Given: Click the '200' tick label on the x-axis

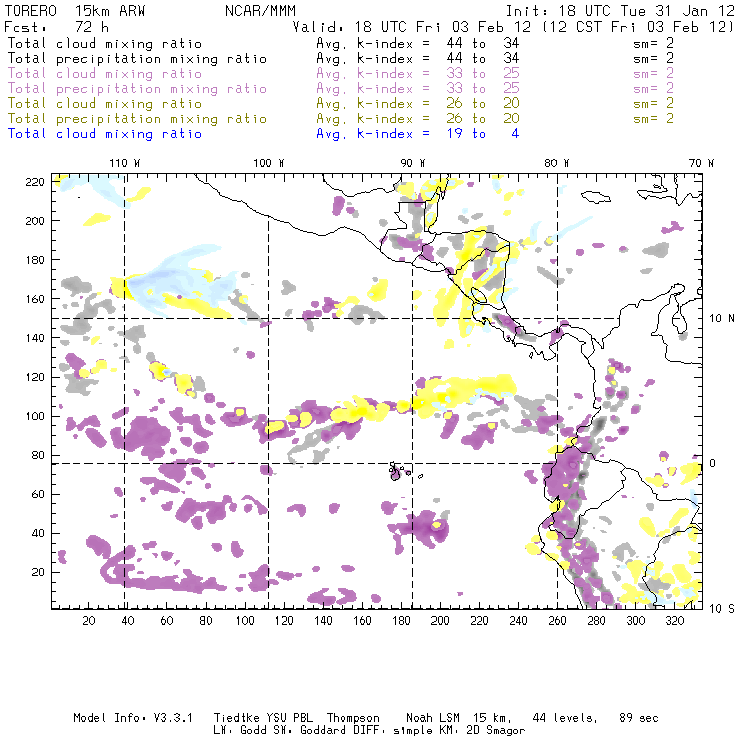Looking at the screenshot, I should click(440, 621).
